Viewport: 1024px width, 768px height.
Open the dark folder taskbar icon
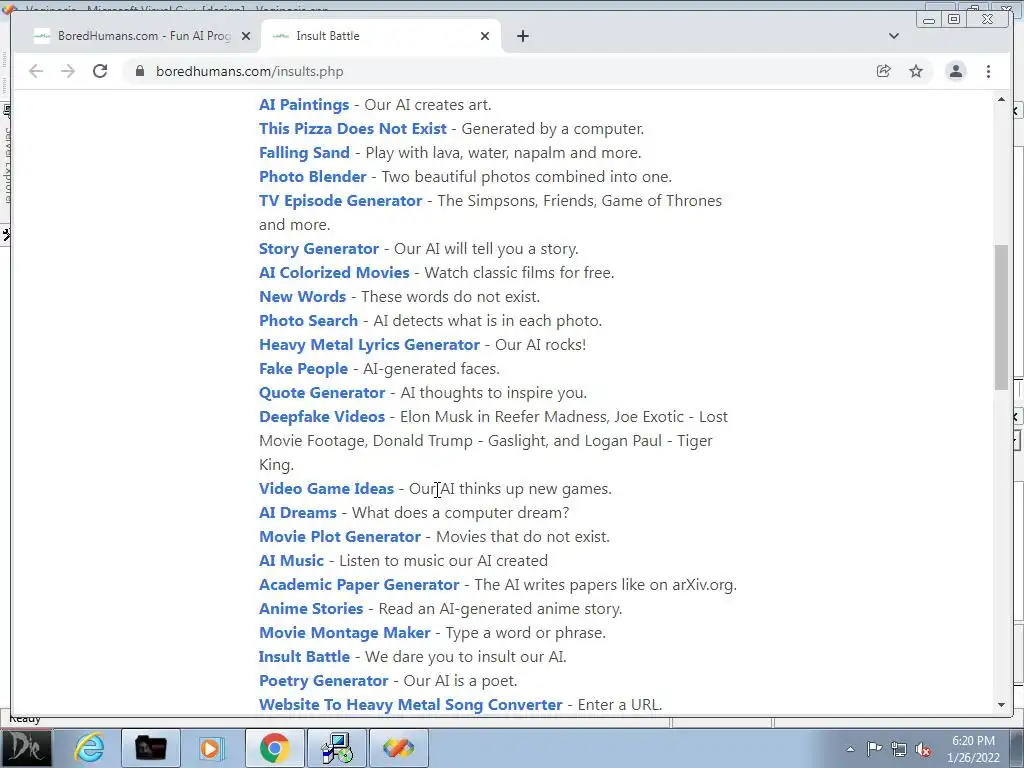[150, 748]
